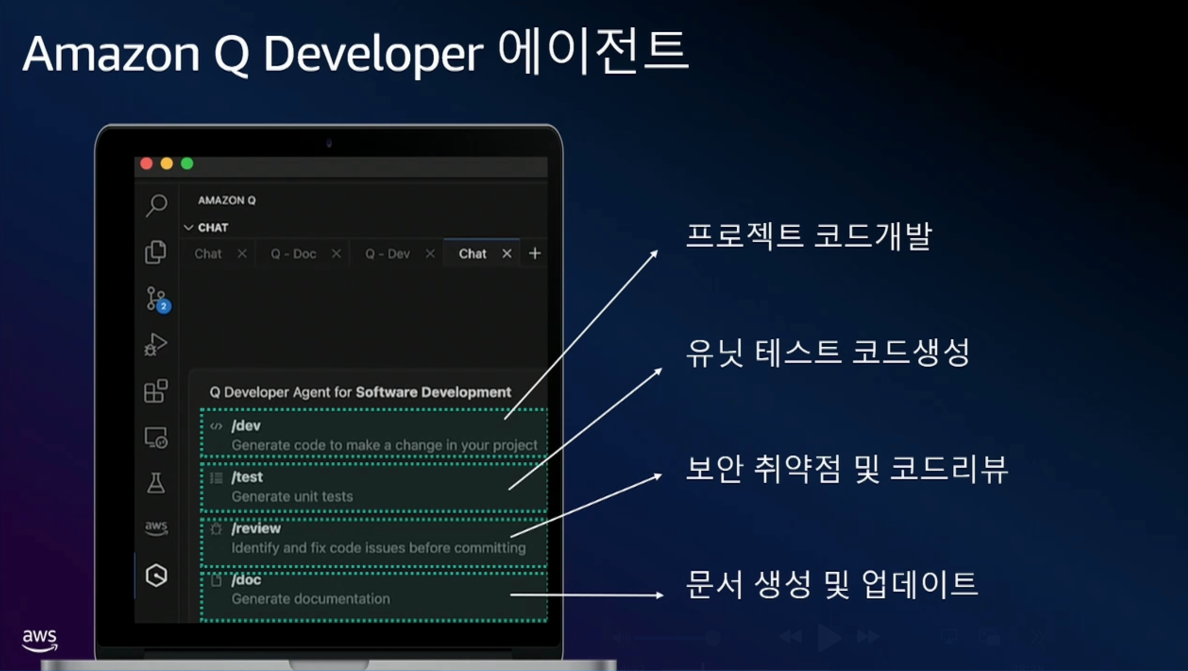Open the Amazon Q hexagon icon
1188x671 pixels.
[x=157, y=576]
